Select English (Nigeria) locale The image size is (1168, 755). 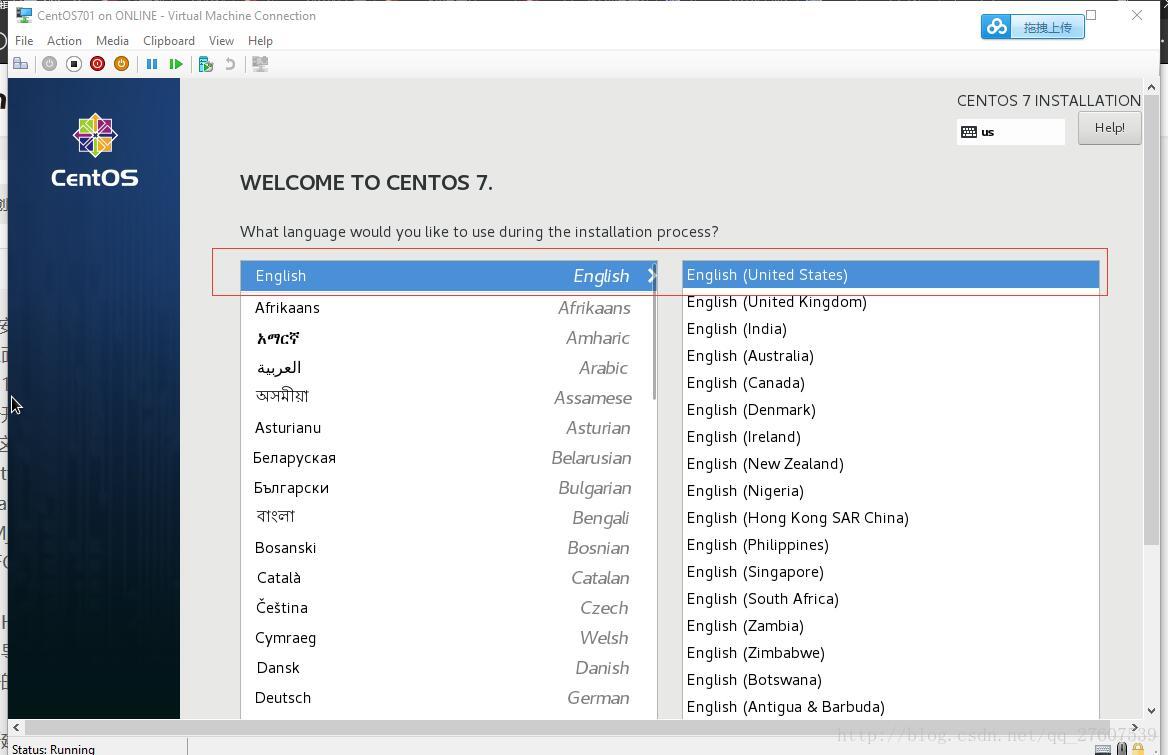pyautogui.click(x=890, y=491)
